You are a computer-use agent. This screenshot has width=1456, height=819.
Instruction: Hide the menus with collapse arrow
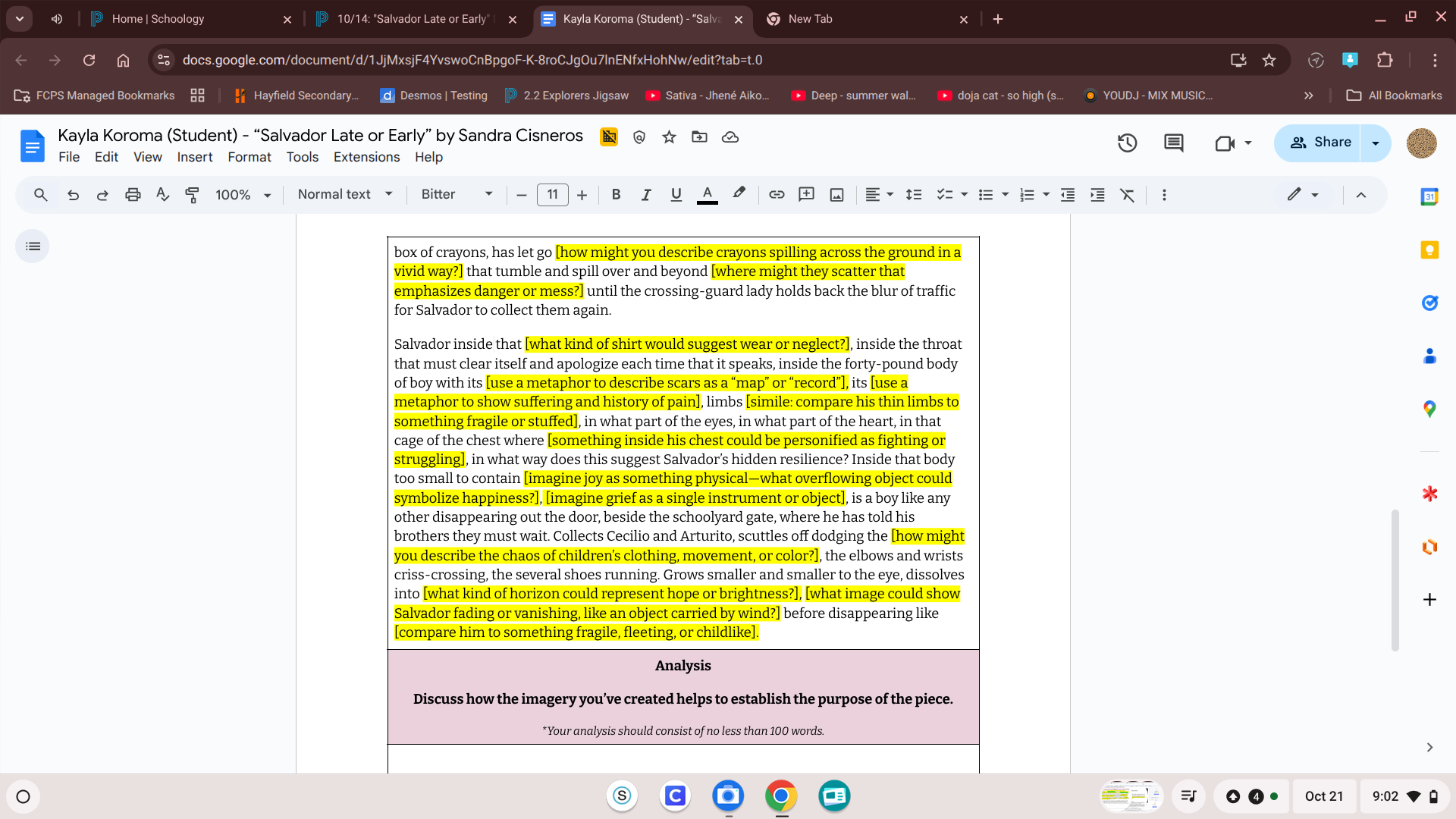click(x=1361, y=195)
